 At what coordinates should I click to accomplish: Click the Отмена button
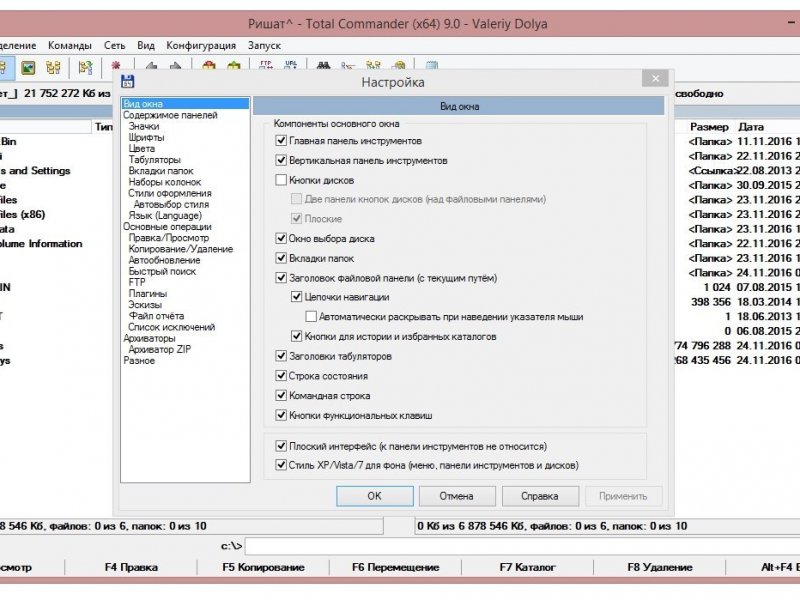(x=457, y=496)
